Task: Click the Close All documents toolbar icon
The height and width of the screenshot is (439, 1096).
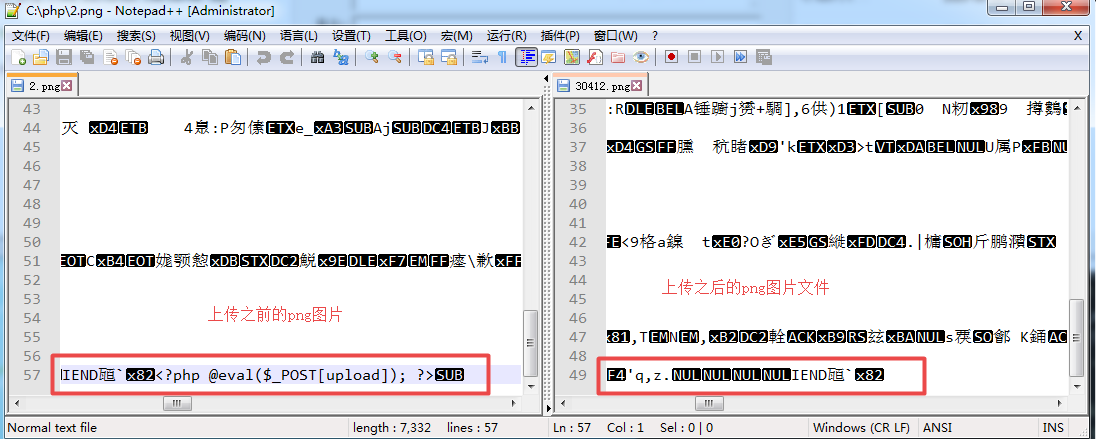Action: click(x=133, y=57)
